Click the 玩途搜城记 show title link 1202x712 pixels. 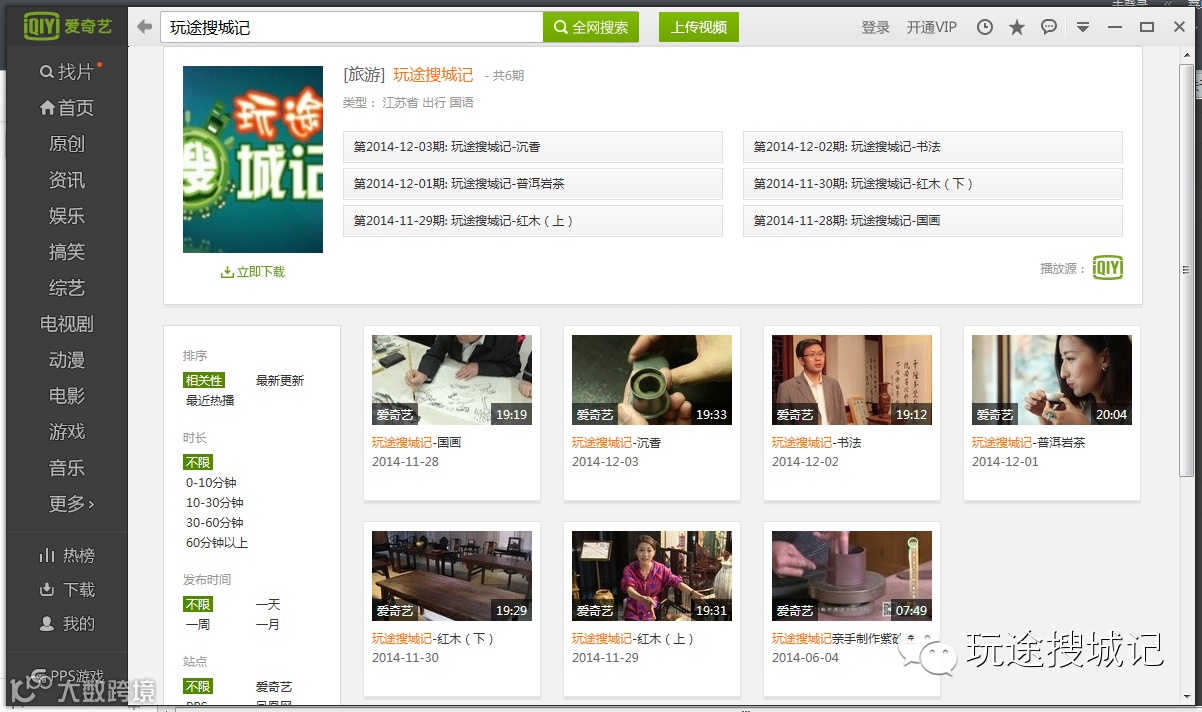(x=433, y=75)
